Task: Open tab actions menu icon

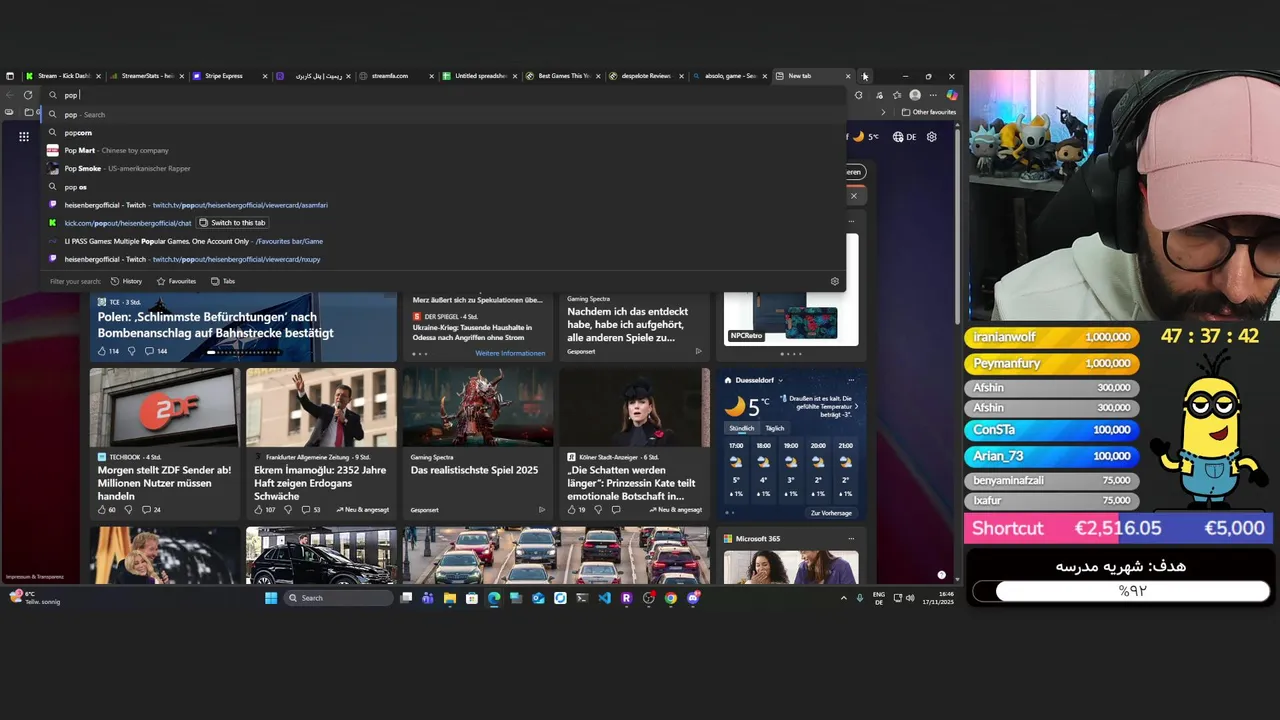Action: pyautogui.click(x=10, y=76)
